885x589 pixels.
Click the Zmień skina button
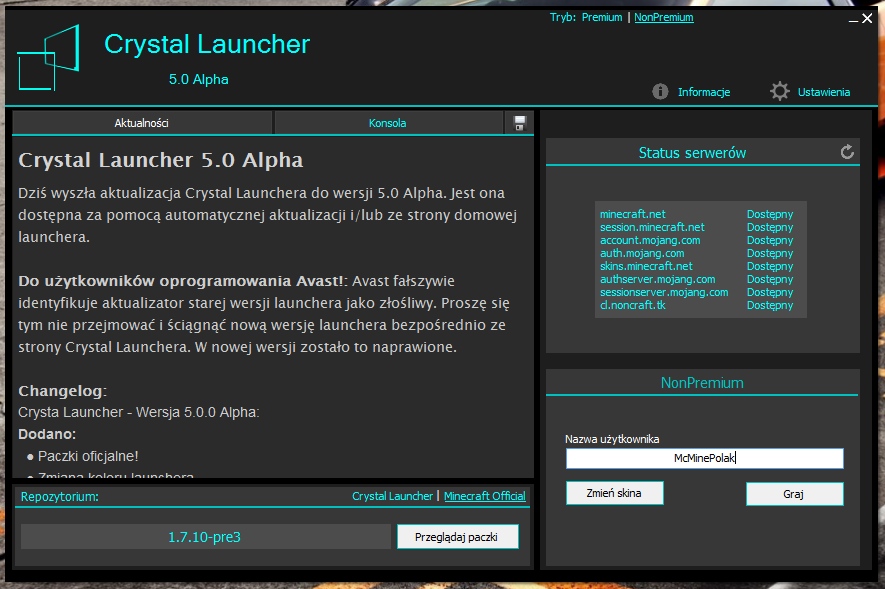click(615, 493)
